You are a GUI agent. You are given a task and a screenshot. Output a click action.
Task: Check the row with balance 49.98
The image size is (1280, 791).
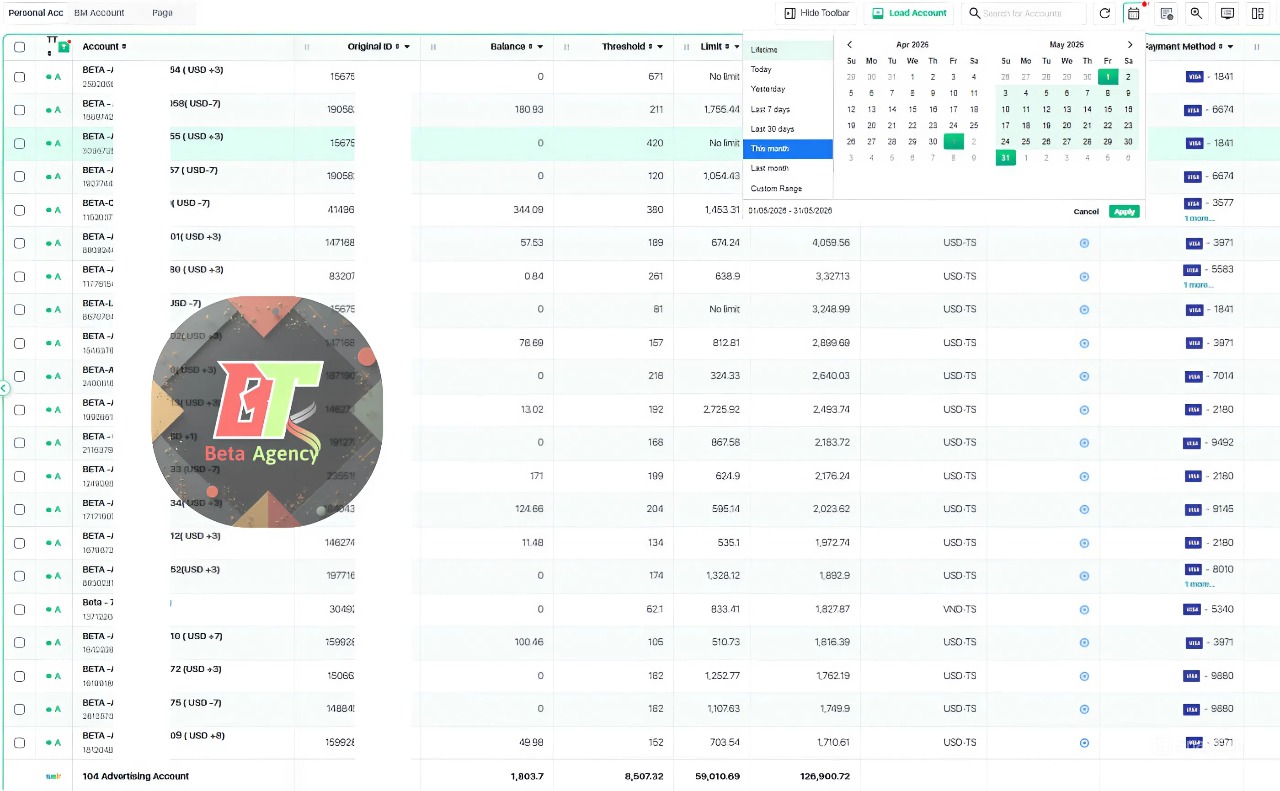[19, 743]
